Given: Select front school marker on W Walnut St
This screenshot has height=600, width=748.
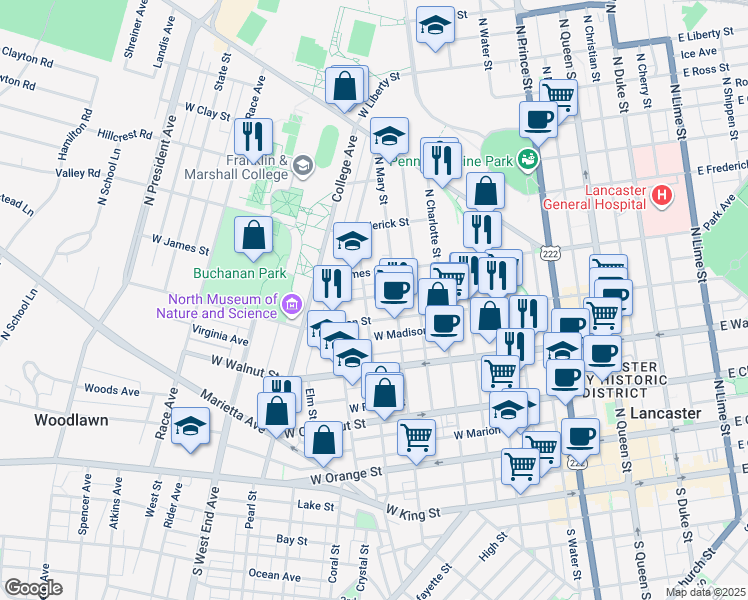Looking at the screenshot, I should click(352, 361).
